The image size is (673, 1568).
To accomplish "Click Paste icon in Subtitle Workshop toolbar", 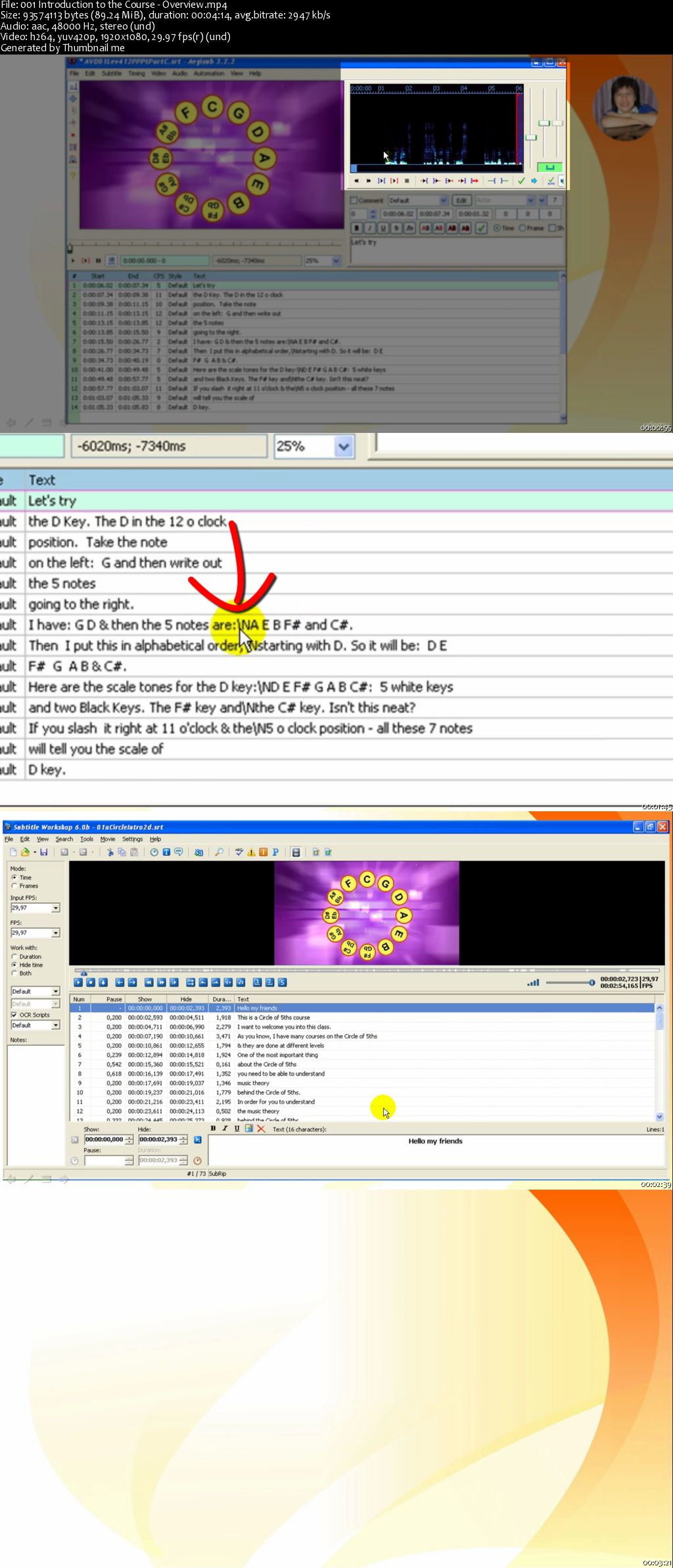I will pos(133,852).
